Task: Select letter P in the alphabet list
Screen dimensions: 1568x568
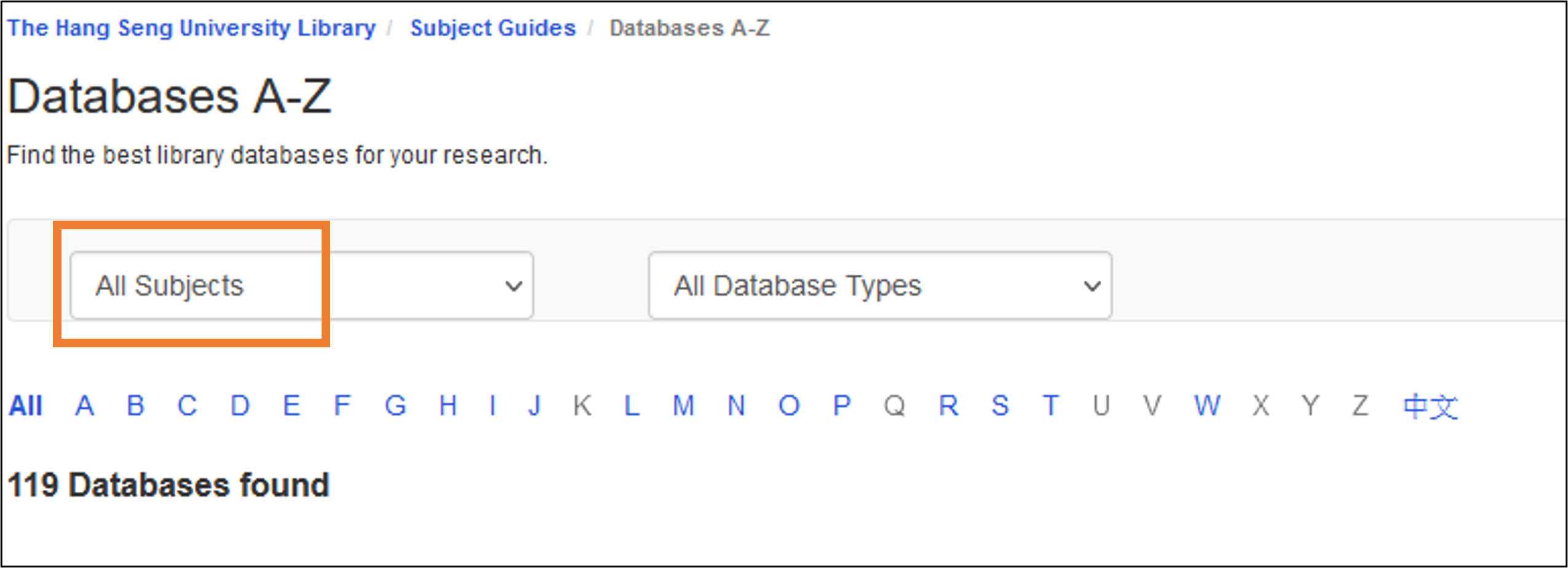Action: [842, 406]
